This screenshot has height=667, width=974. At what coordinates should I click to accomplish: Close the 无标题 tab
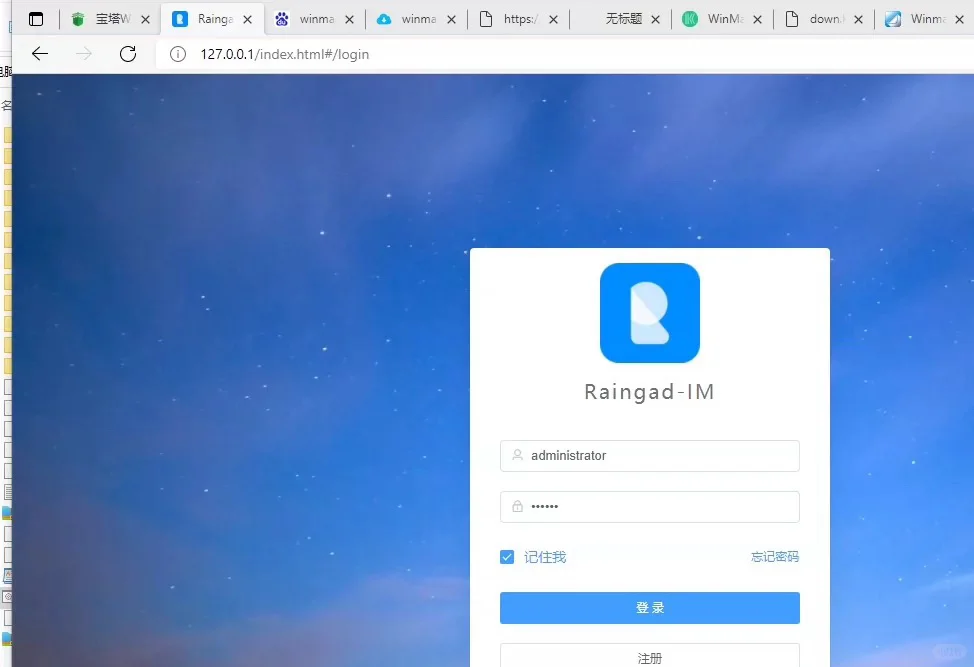[x=655, y=20]
